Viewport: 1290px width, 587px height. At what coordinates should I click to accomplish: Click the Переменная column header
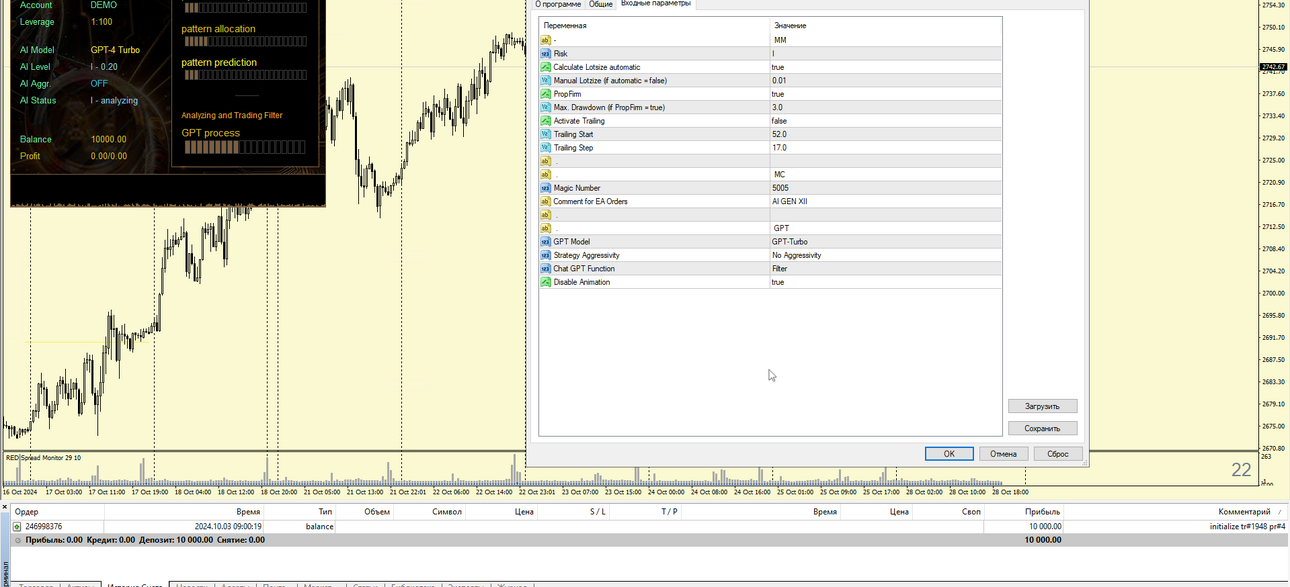(655, 25)
